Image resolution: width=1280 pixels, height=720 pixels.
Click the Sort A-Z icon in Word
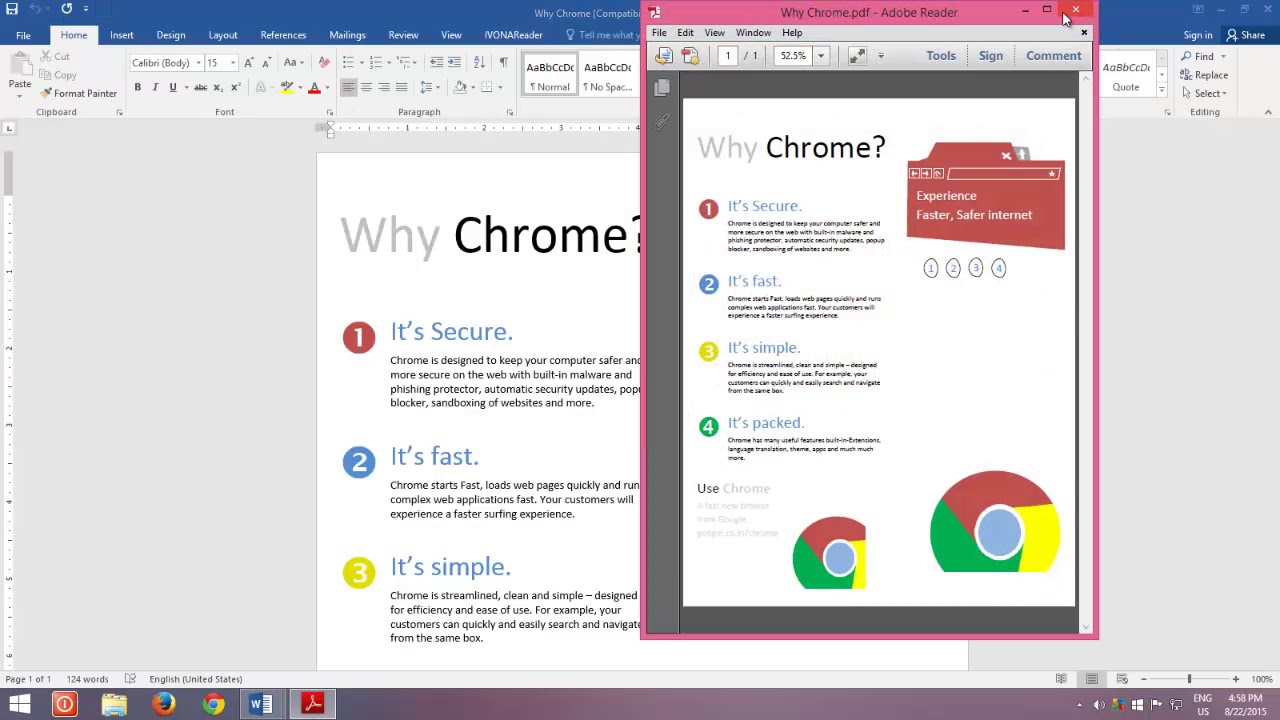(x=479, y=63)
